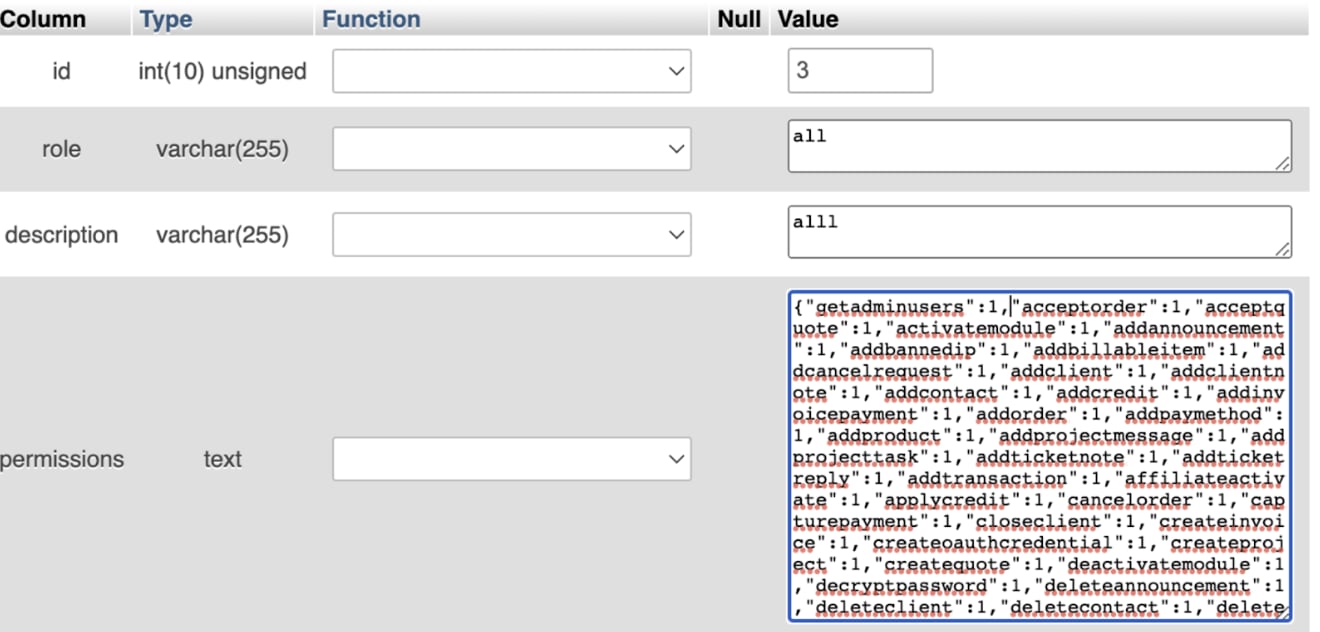Open the Function dropdown for role row
Image resolution: width=1320 pixels, height=632 pixels.
pos(511,149)
